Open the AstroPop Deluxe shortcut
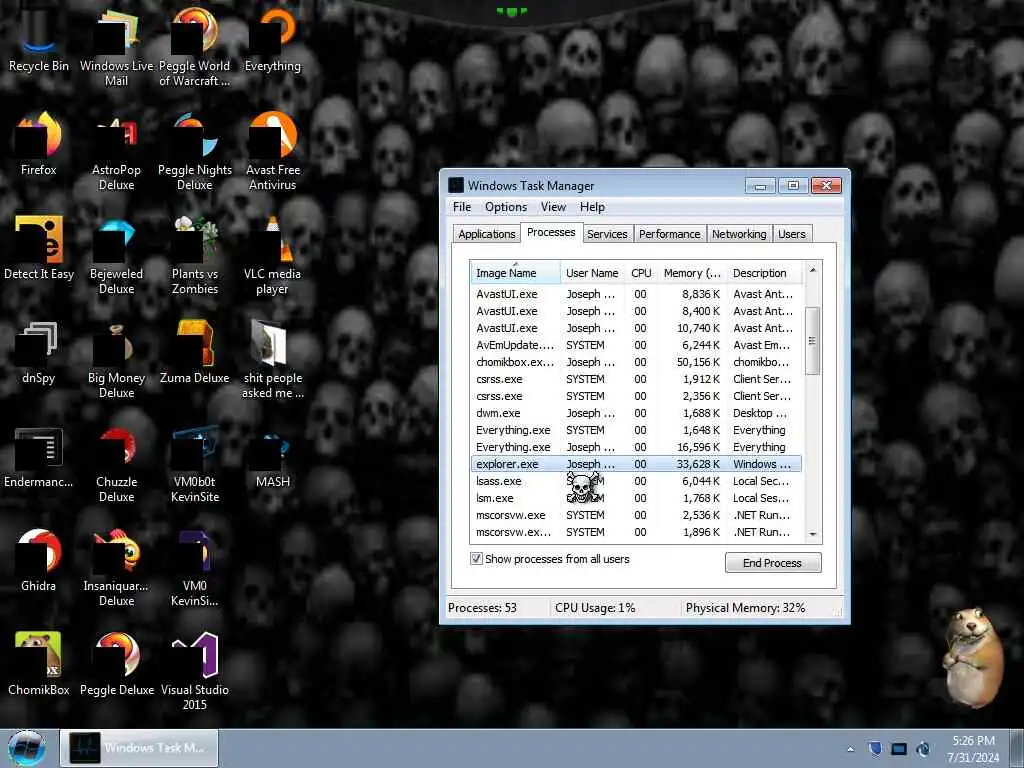Screen dimensions: 1024x768 tap(116, 149)
